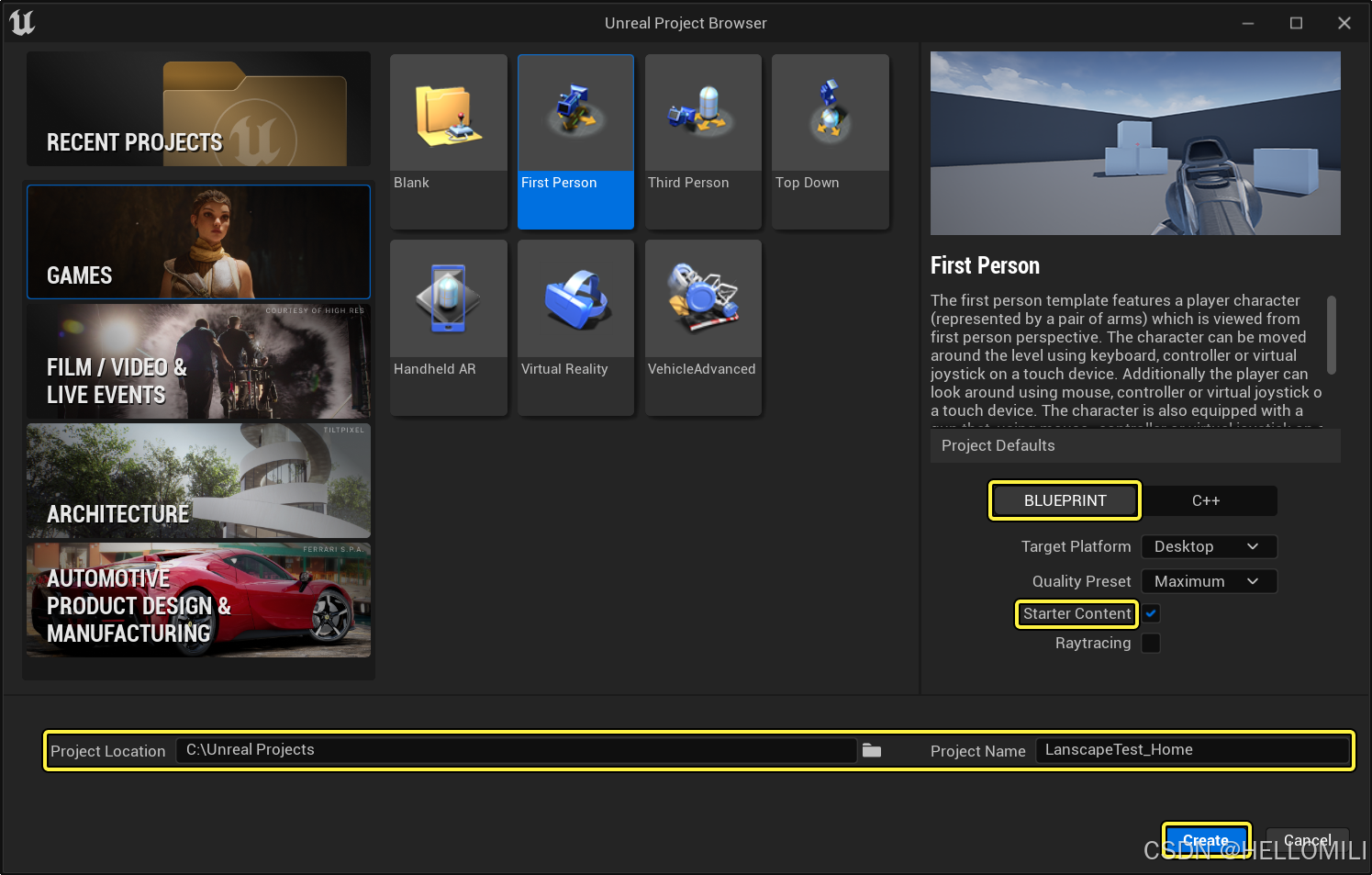
Task: Edit the Project Name field
Action: point(1193,750)
